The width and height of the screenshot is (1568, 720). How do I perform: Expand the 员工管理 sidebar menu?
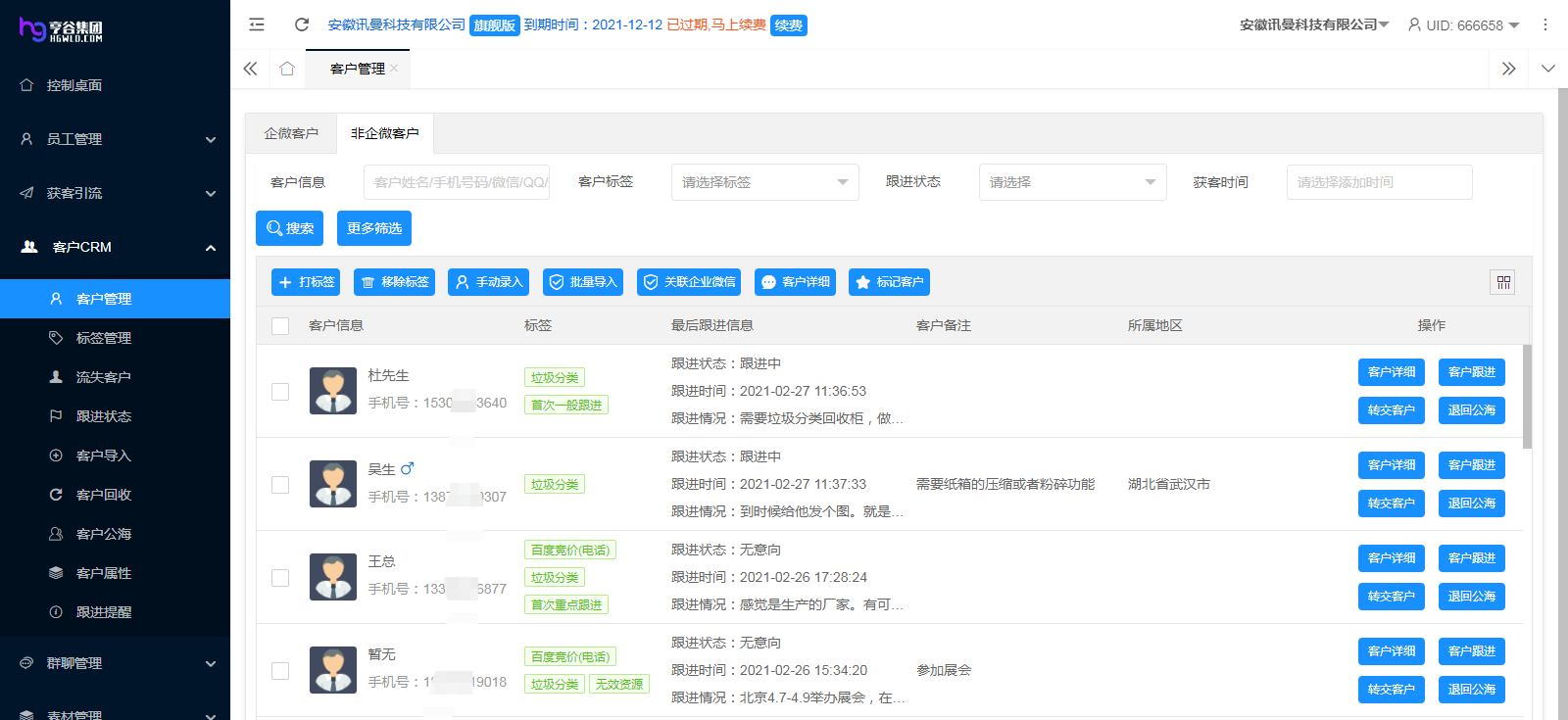click(x=116, y=139)
